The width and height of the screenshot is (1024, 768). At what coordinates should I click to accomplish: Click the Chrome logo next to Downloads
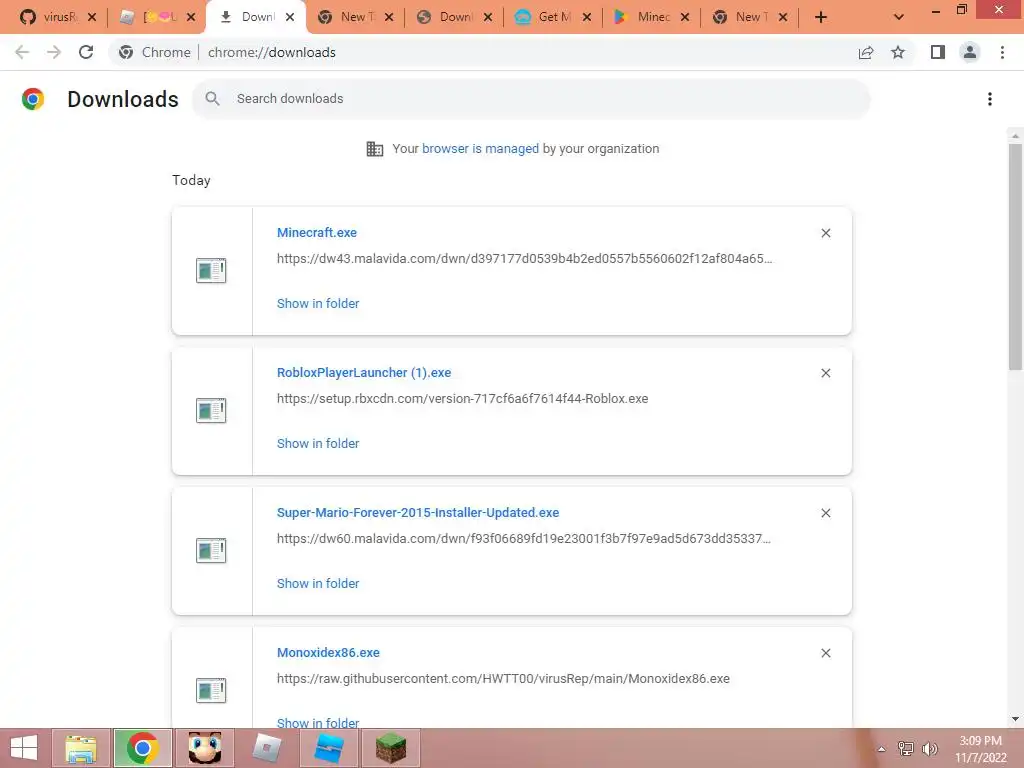pos(33,99)
